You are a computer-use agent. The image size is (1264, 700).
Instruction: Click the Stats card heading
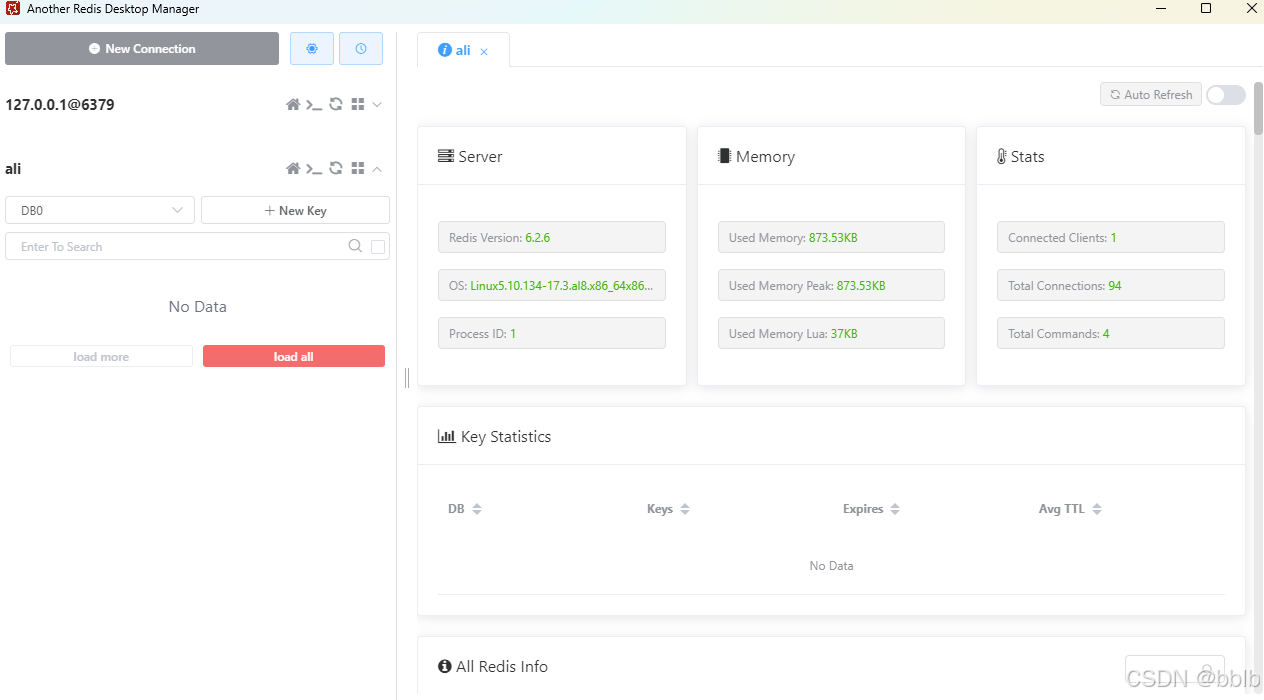(1020, 156)
